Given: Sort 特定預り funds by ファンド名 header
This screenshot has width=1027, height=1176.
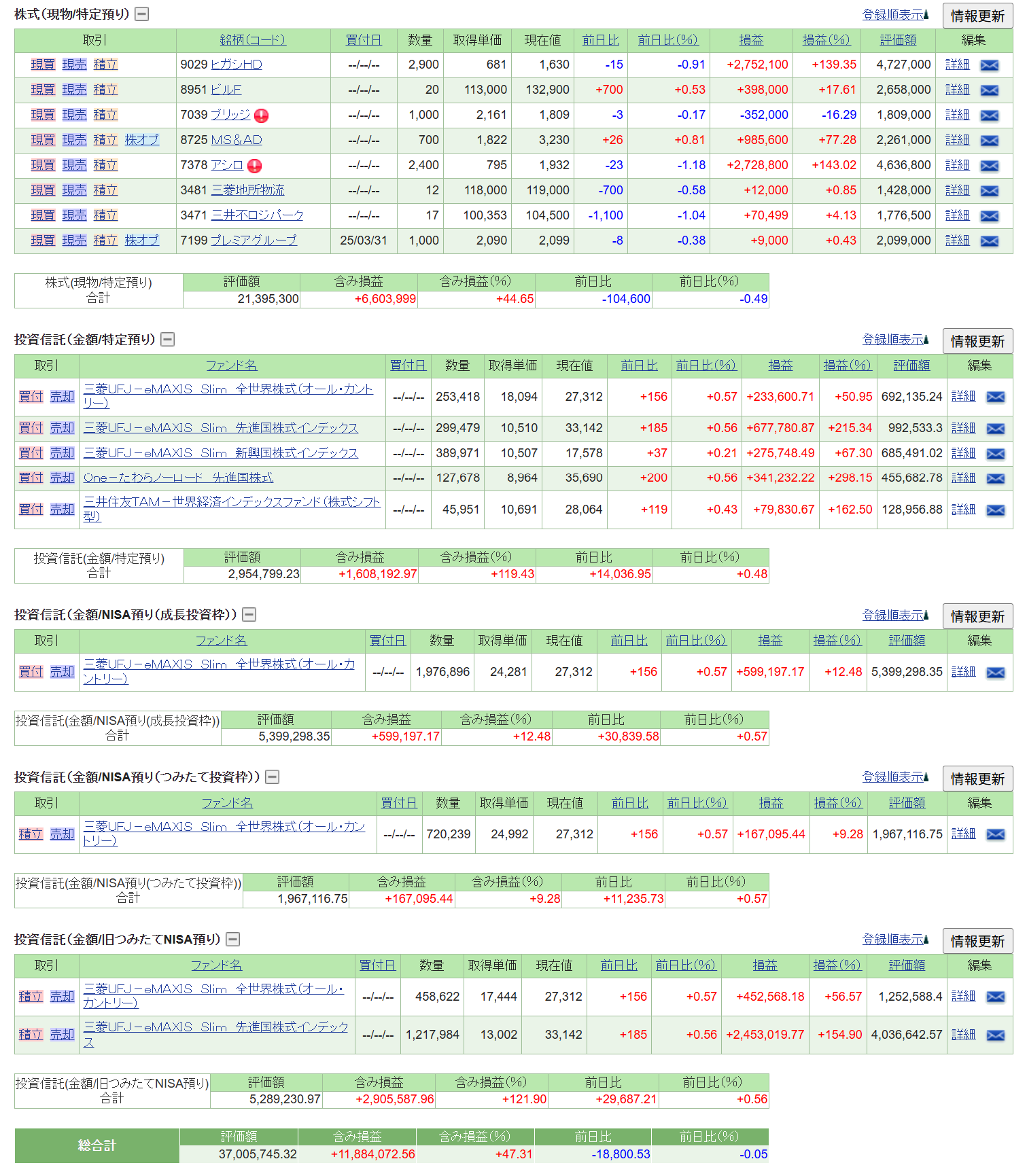Looking at the screenshot, I should (x=232, y=366).
